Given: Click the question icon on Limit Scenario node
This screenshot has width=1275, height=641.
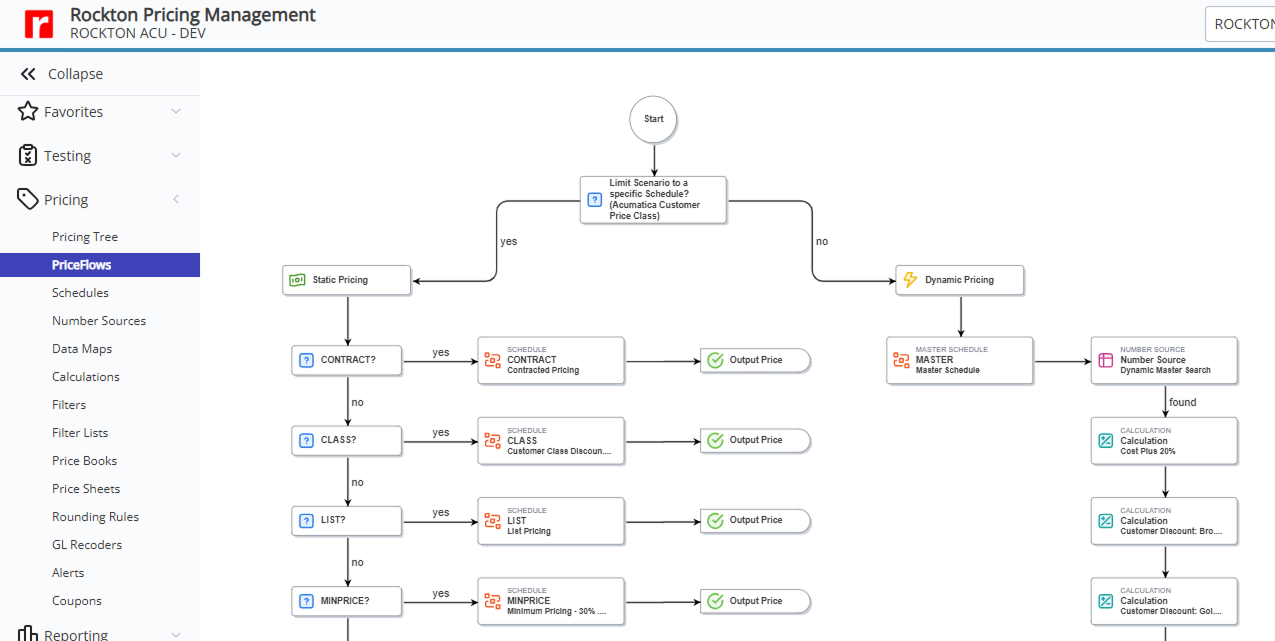Looking at the screenshot, I should click(595, 200).
